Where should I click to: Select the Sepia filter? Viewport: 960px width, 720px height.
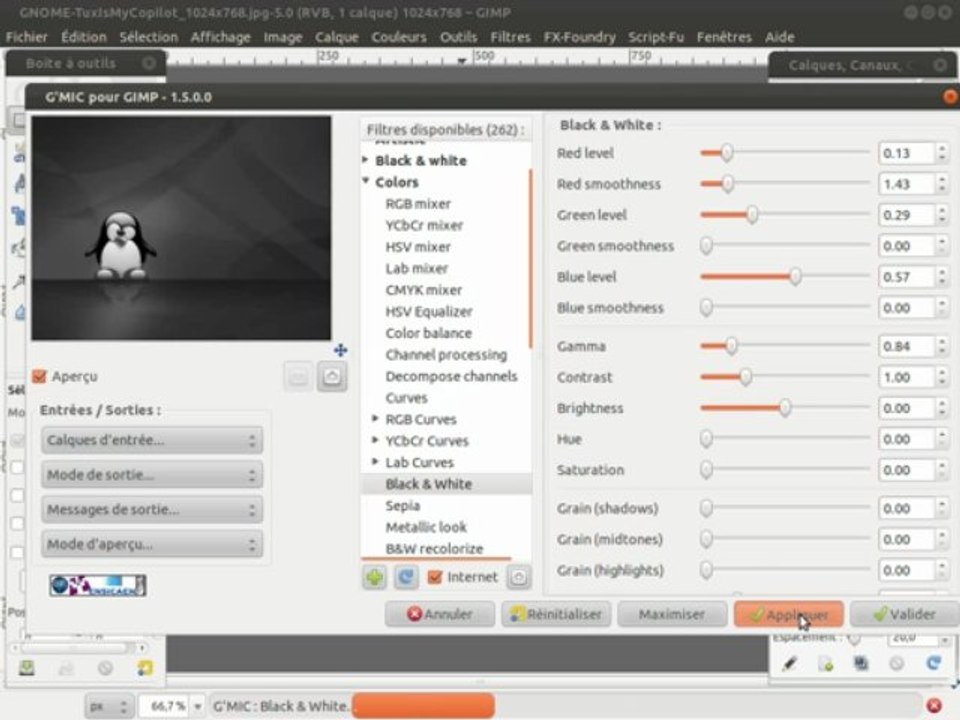tap(403, 505)
